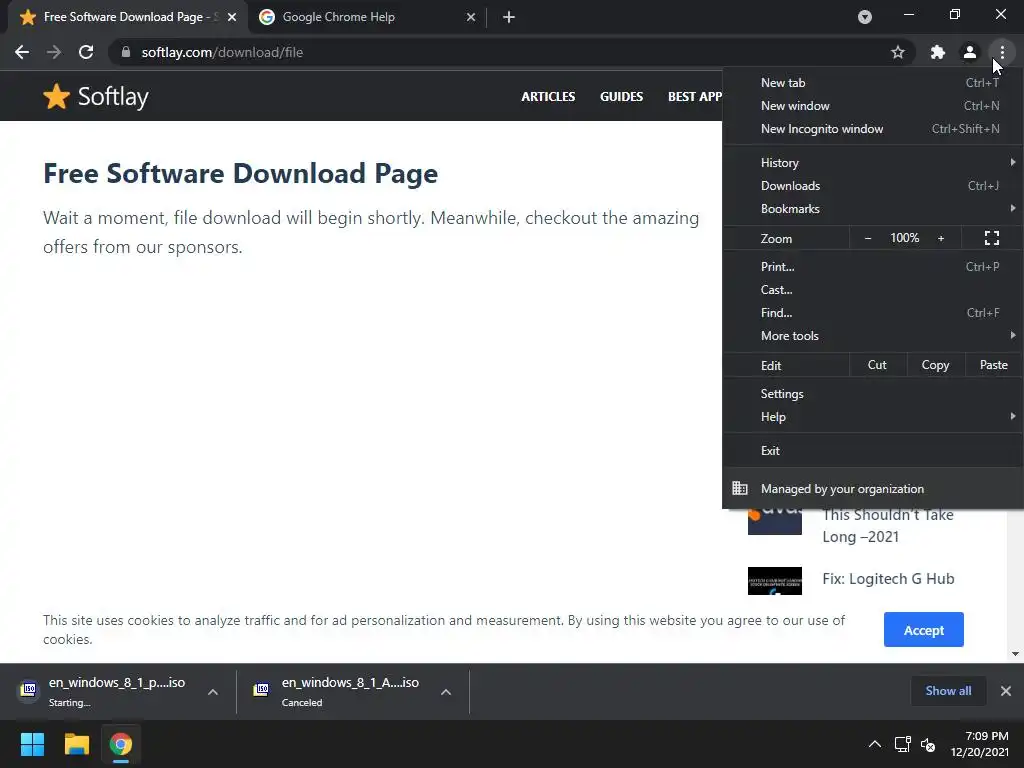1024x768 pixels.
Task: Open options chevron for the Canceled download
Action: pos(446,692)
